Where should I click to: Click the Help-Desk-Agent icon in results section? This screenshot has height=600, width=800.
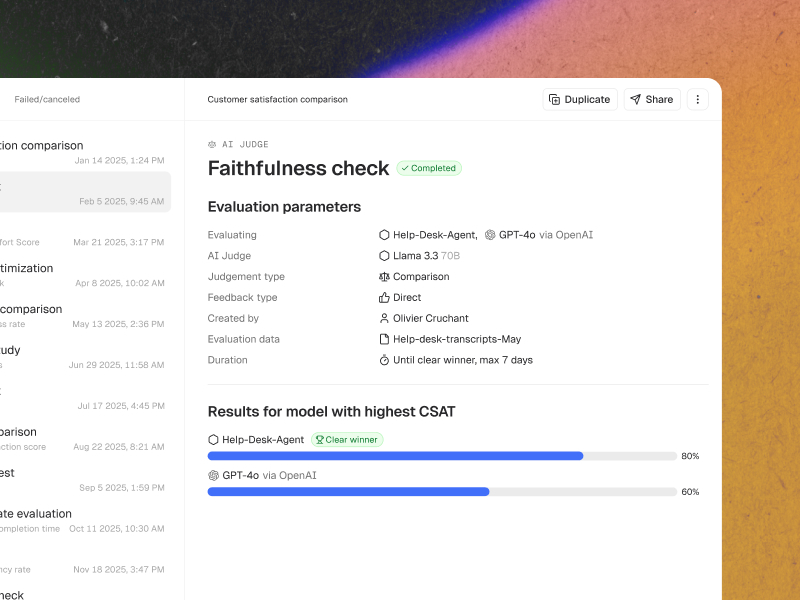coord(213,440)
